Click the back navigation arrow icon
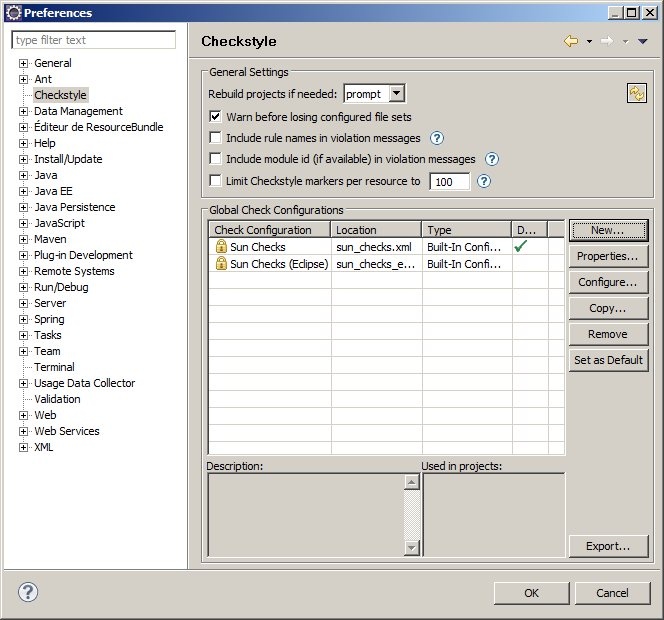This screenshot has height=620, width=664. [571, 41]
